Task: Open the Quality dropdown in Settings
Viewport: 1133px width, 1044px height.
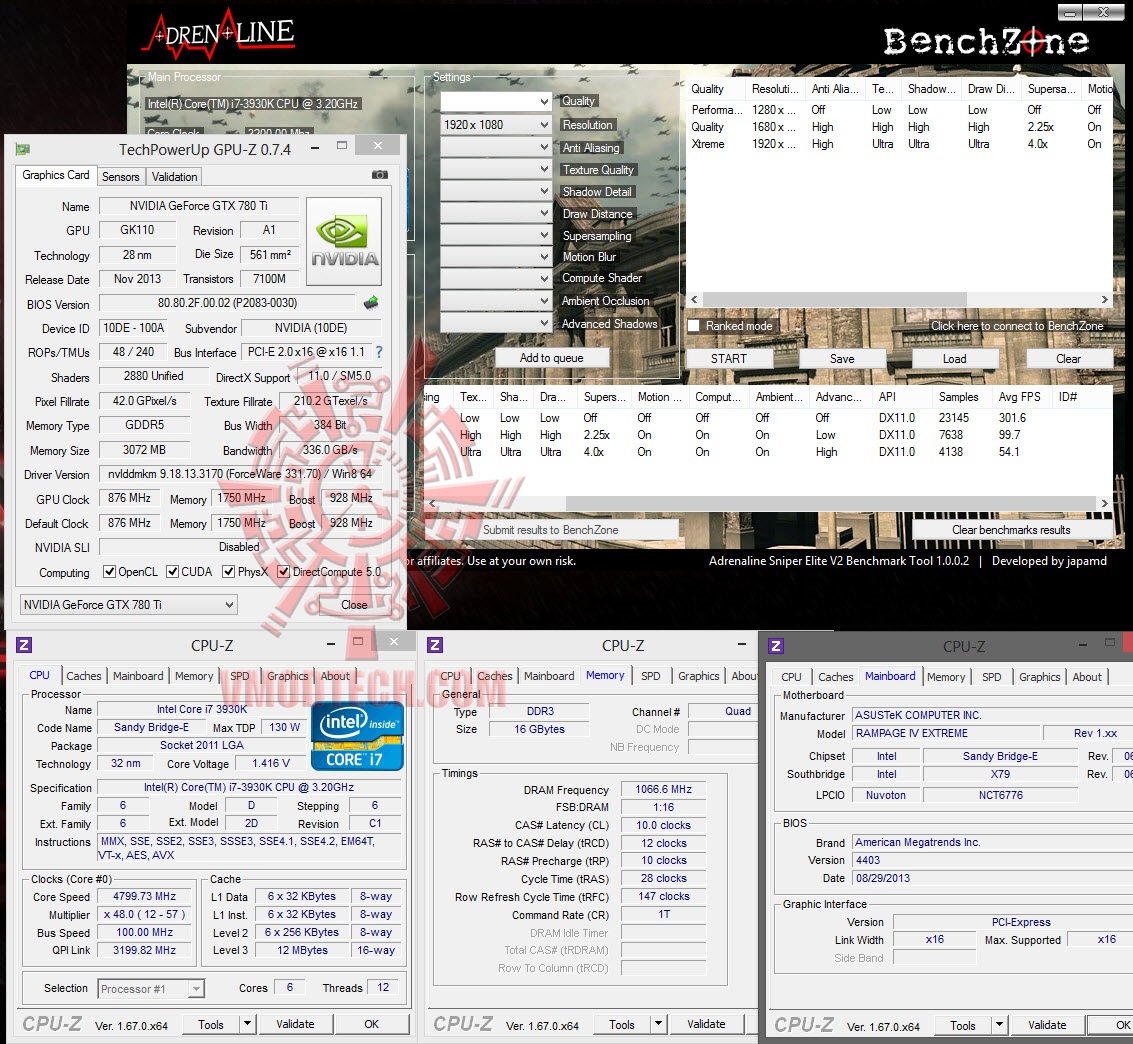Action: (x=496, y=102)
